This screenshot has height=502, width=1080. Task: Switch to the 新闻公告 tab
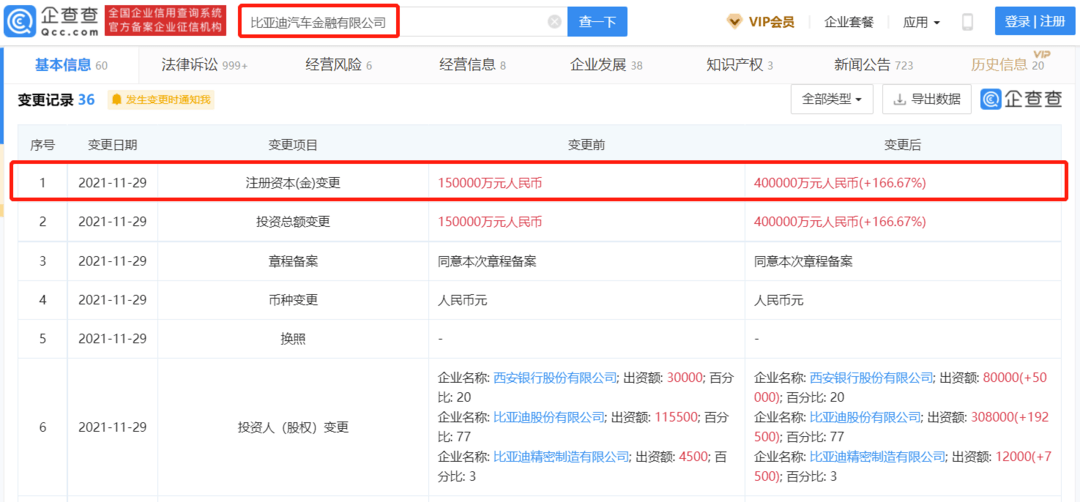click(873, 65)
